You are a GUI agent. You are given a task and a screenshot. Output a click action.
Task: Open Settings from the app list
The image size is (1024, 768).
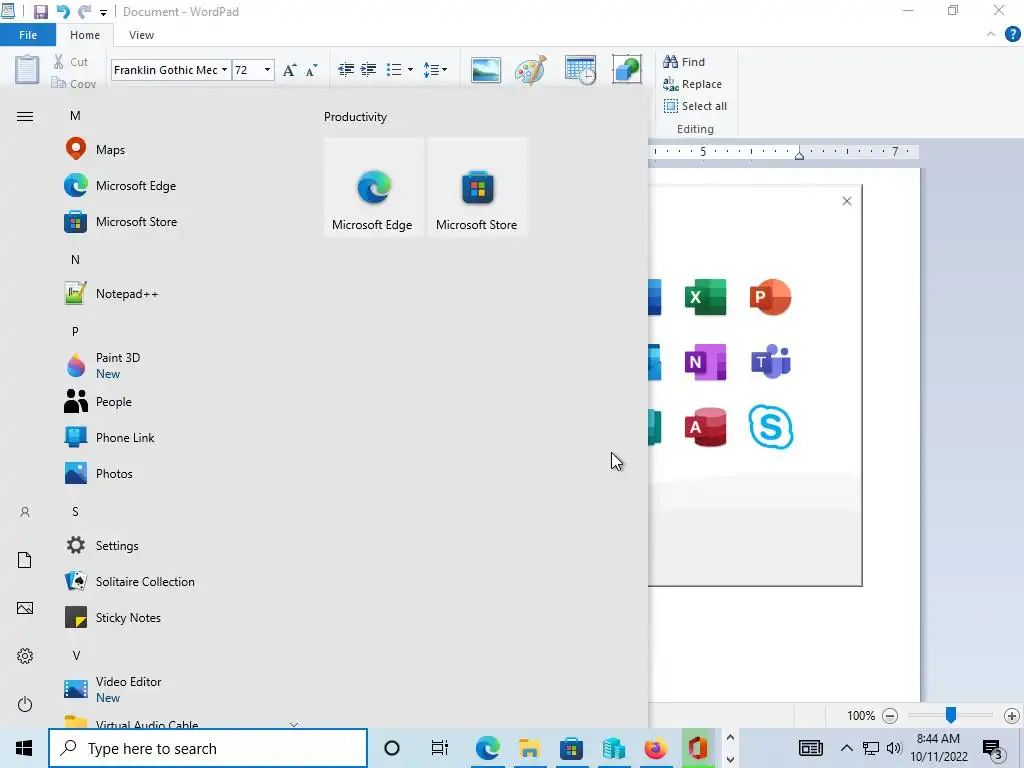(101, 545)
